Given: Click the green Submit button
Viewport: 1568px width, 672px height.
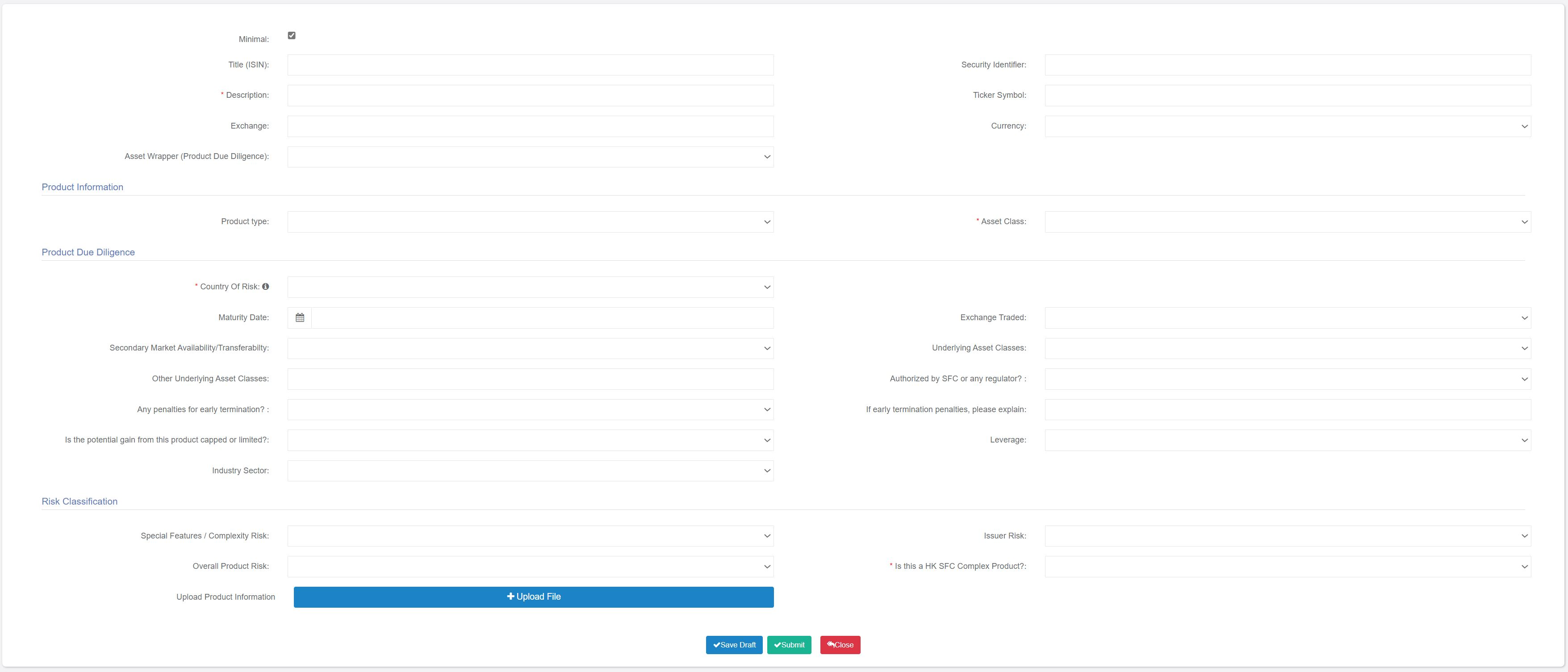Looking at the screenshot, I should [789, 645].
